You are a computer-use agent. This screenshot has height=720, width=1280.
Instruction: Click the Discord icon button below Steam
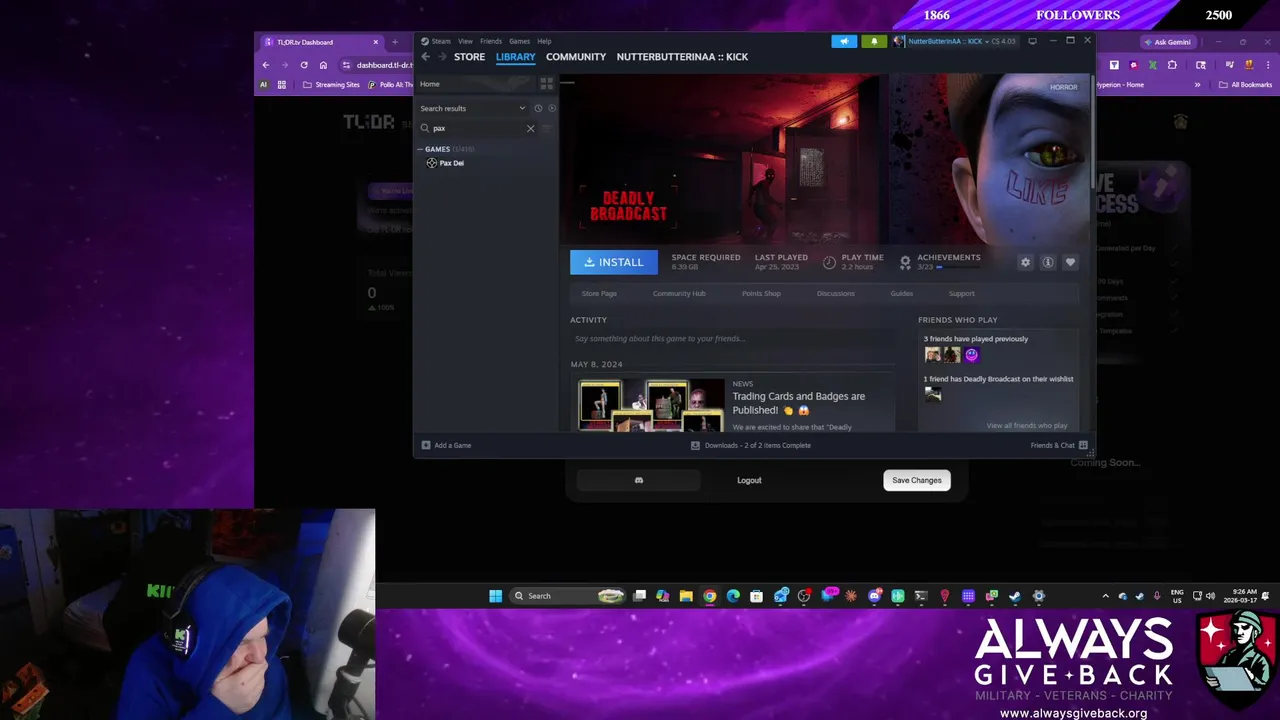pyautogui.click(x=639, y=480)
